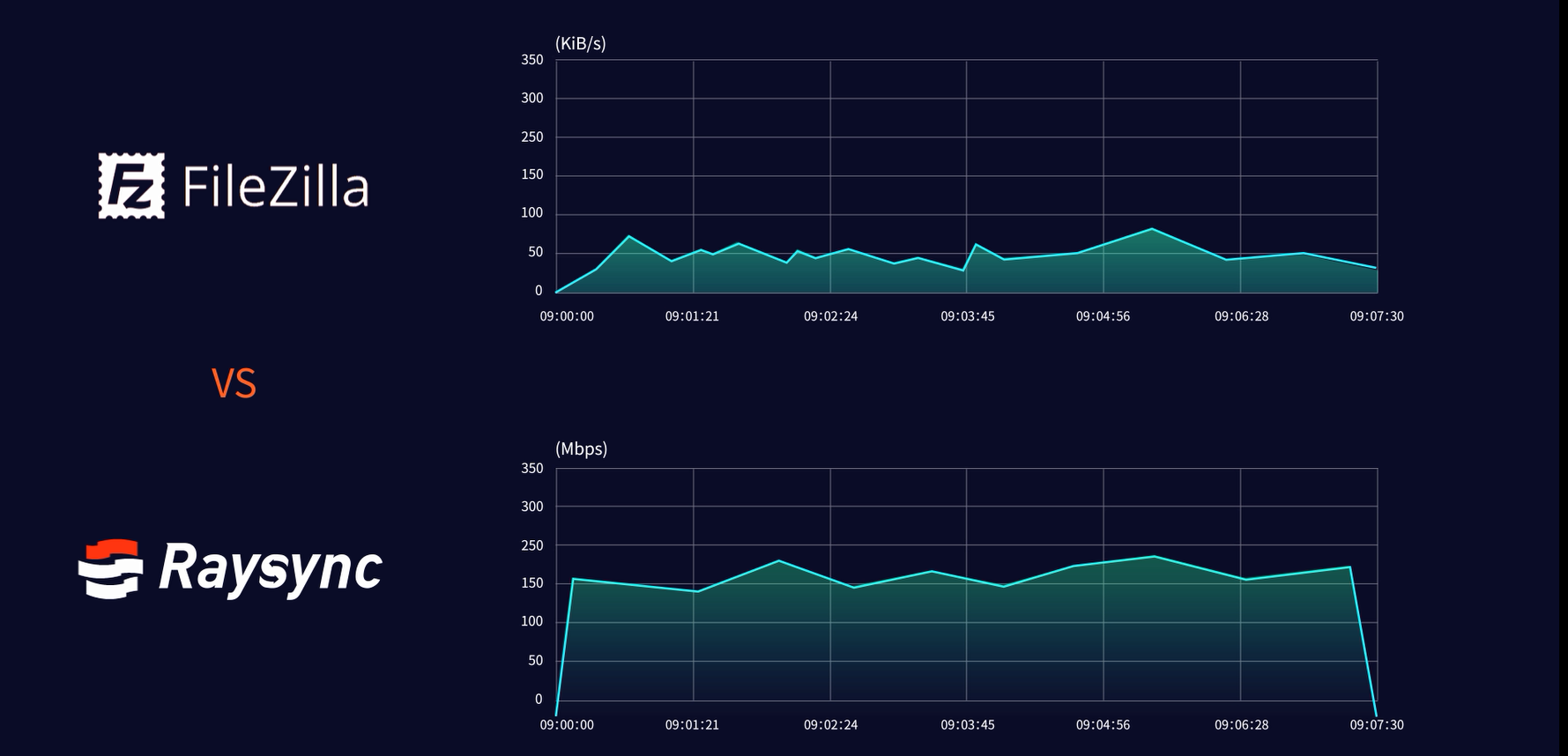The width and height of the screenshot is (1568, 756).
Task: Click 100 on the Mbps chart axis
Action: [532, 621]
